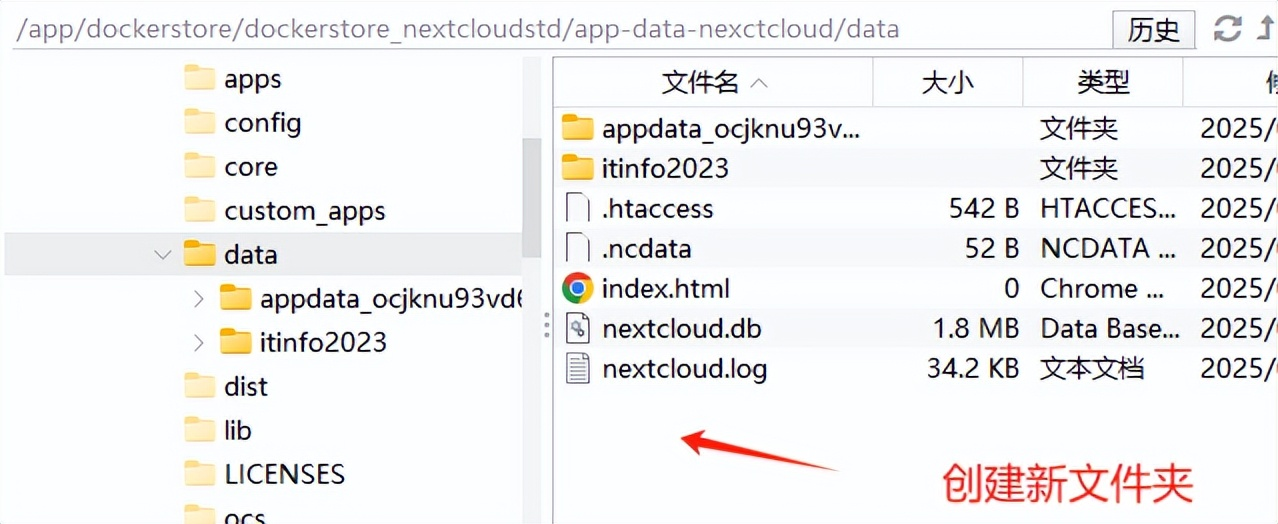
Task: Sort by 大小 column header
Action: click(948, 82)
